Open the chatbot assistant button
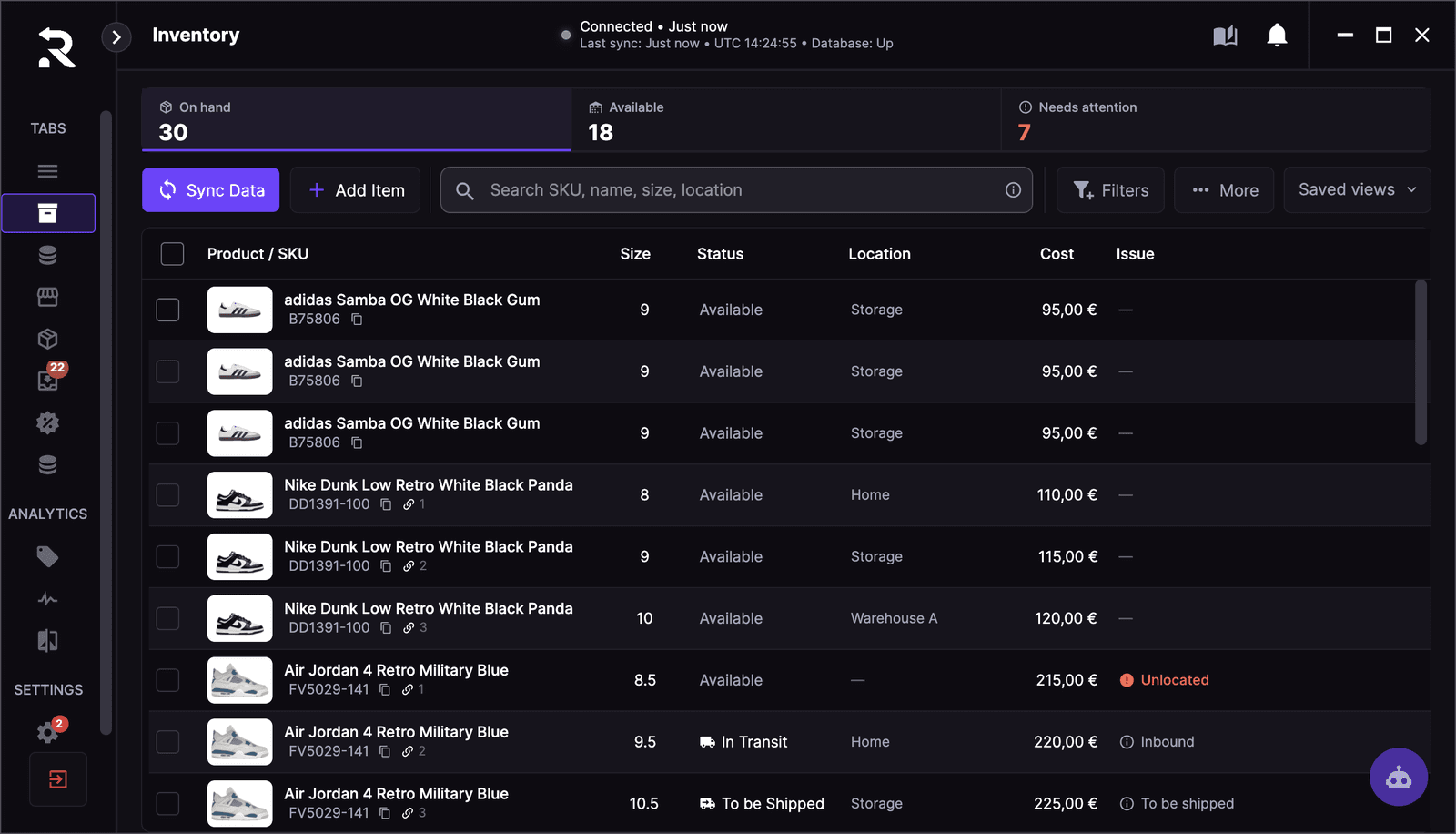The image size is (1456, 834). (x=1399, y=777)
